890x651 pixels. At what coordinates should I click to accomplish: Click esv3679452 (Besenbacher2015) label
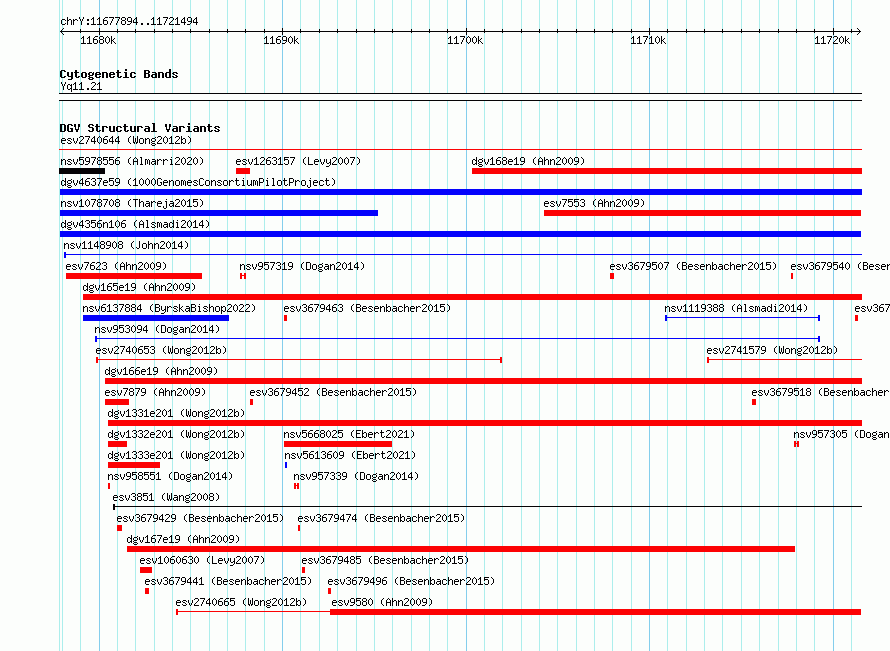[333, 392]
